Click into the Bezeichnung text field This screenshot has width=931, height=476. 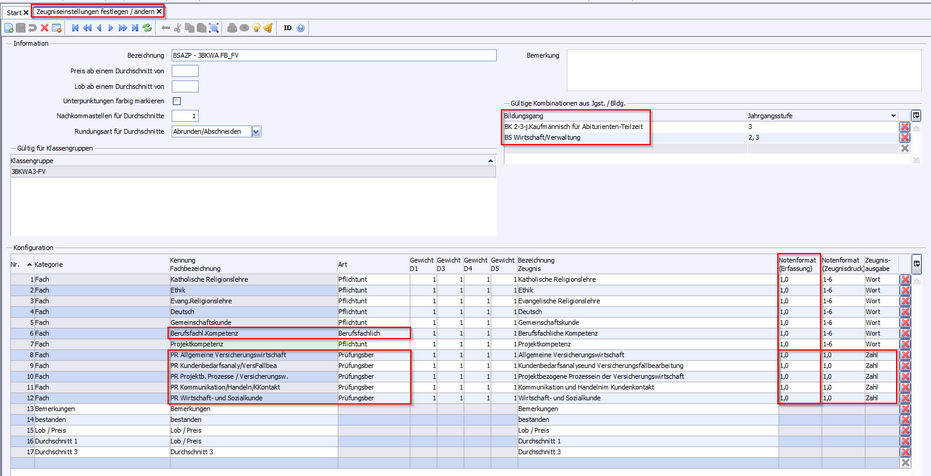click(334, 56)
